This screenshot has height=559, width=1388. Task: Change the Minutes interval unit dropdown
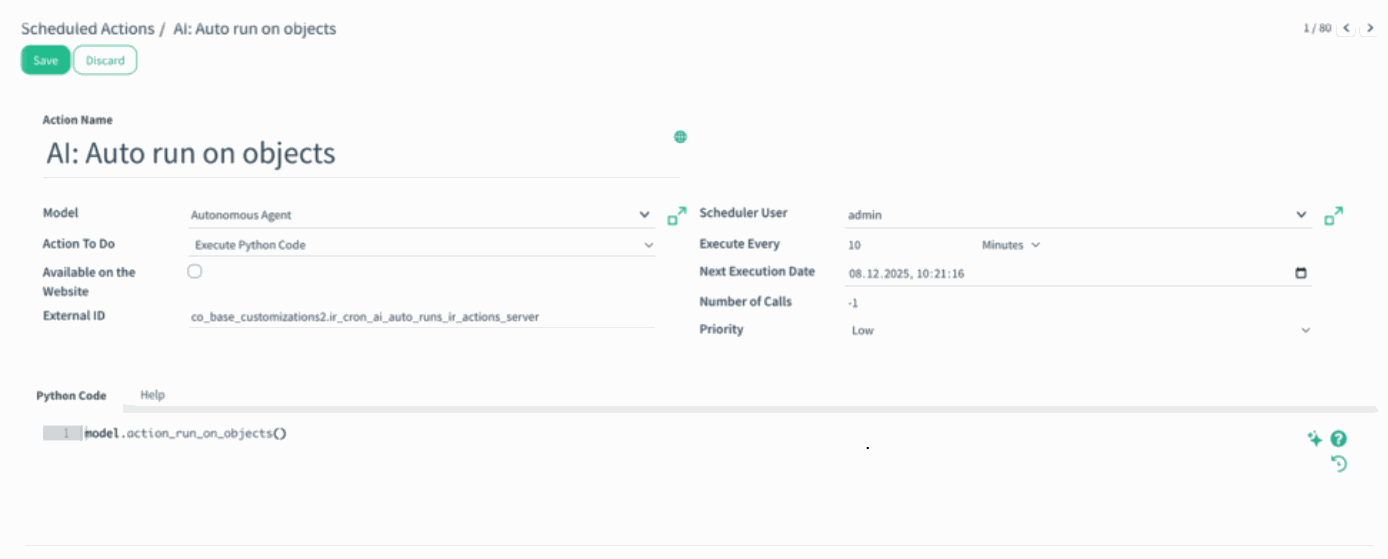pos(1010,245)
